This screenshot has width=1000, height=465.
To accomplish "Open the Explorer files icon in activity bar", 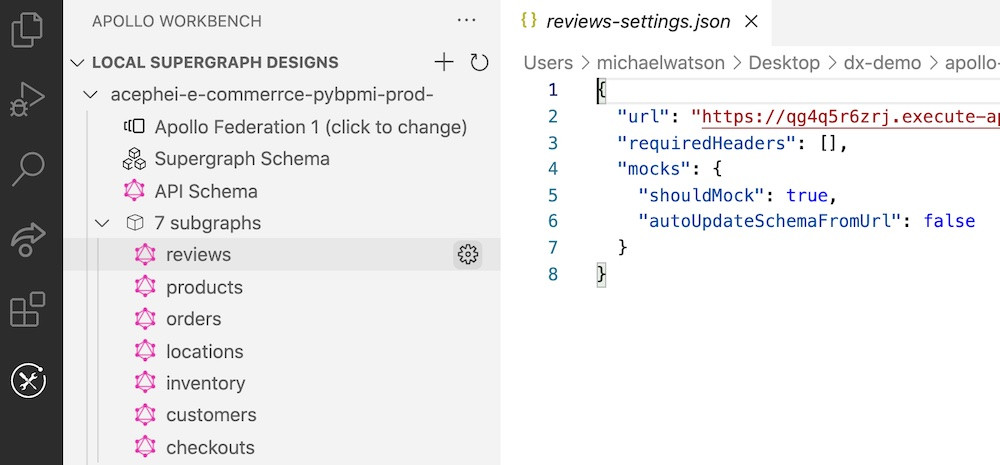I will [28, 30].
